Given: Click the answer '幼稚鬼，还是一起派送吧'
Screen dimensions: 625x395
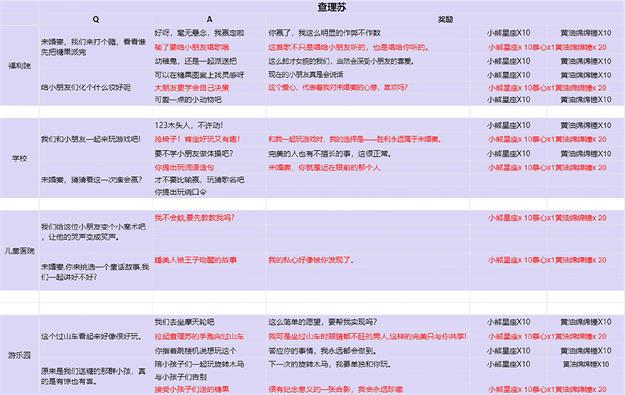Looking at the screenshot, I should pyautogui.click(x=196, y=61).
